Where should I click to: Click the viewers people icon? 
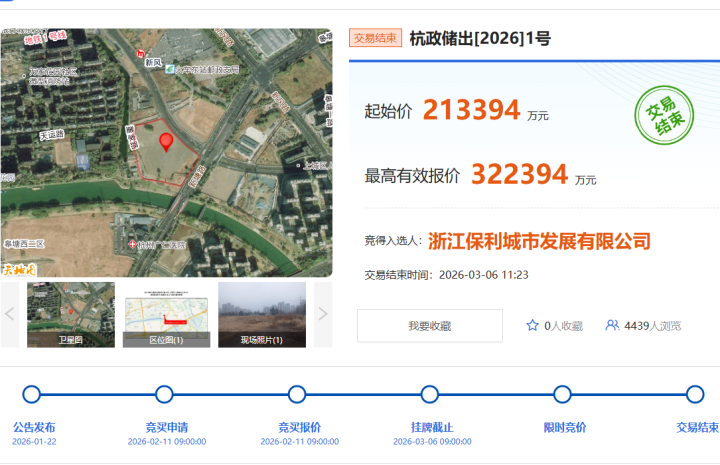coord(612,325)
